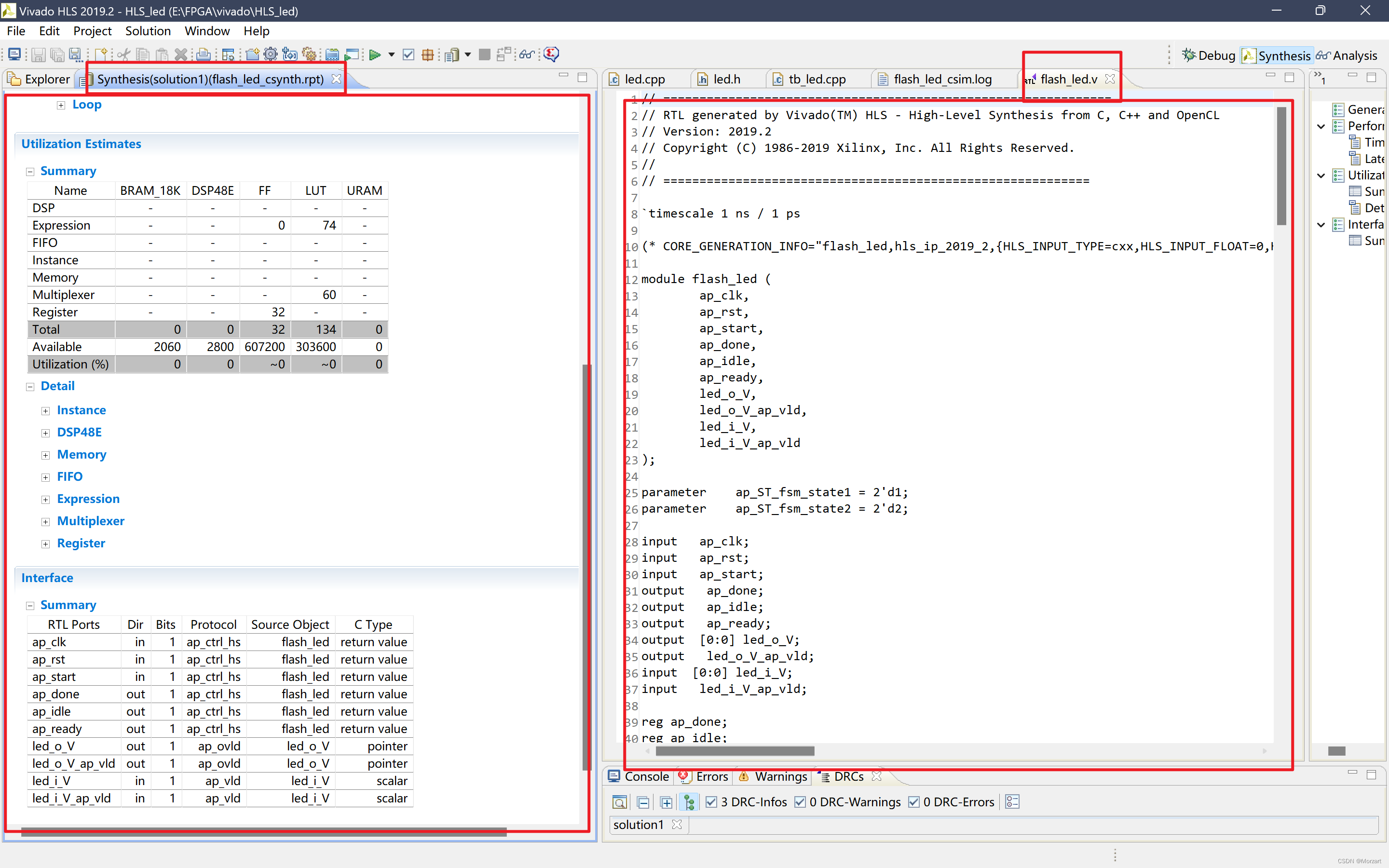Screen dimensions: 1389x868
Task: Click the New Project folder icon
Action: [x=252, y=54]
